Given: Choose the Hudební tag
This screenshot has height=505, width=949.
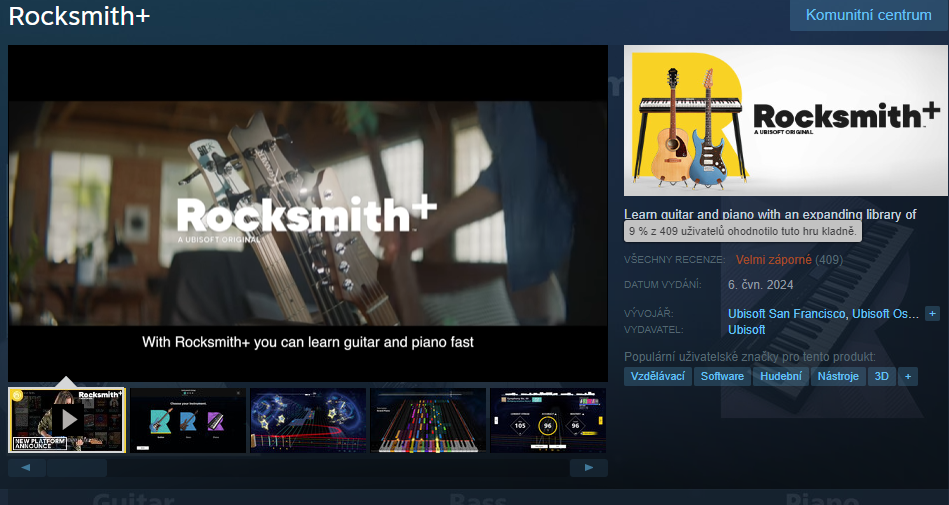Looking at the screenshot, I should click(780, 376).
